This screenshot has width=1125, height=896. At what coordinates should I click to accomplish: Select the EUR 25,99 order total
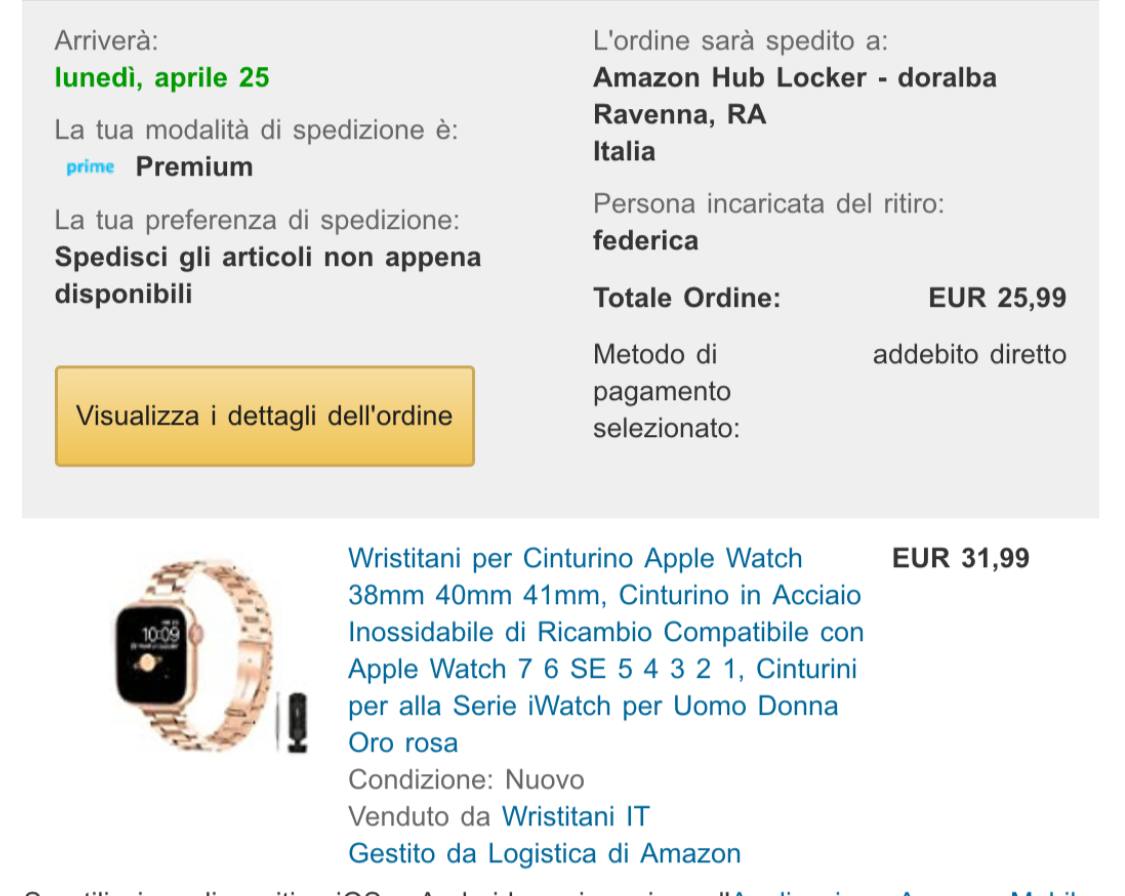(997, 298)
